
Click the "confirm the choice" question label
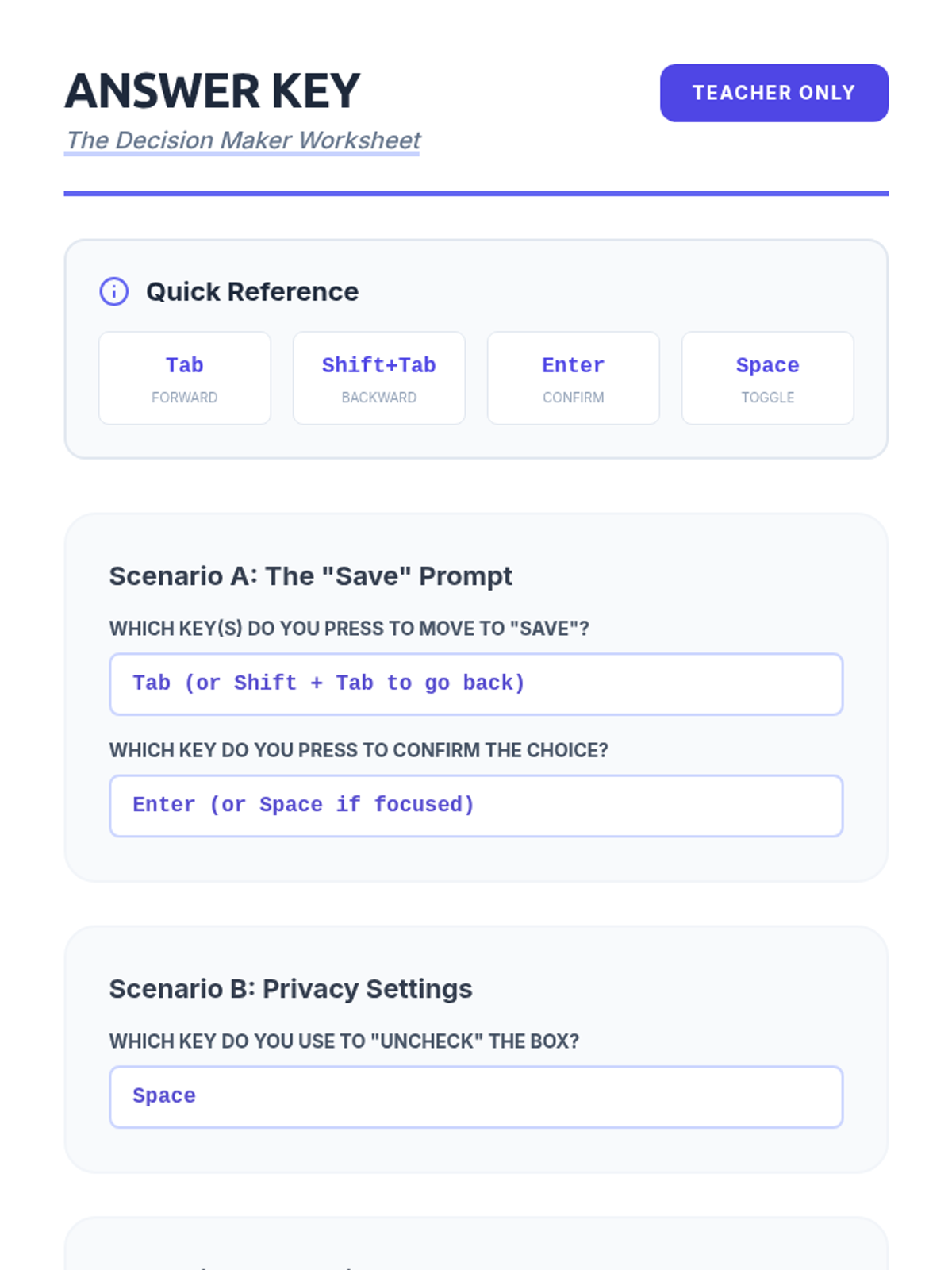(359, 750)
